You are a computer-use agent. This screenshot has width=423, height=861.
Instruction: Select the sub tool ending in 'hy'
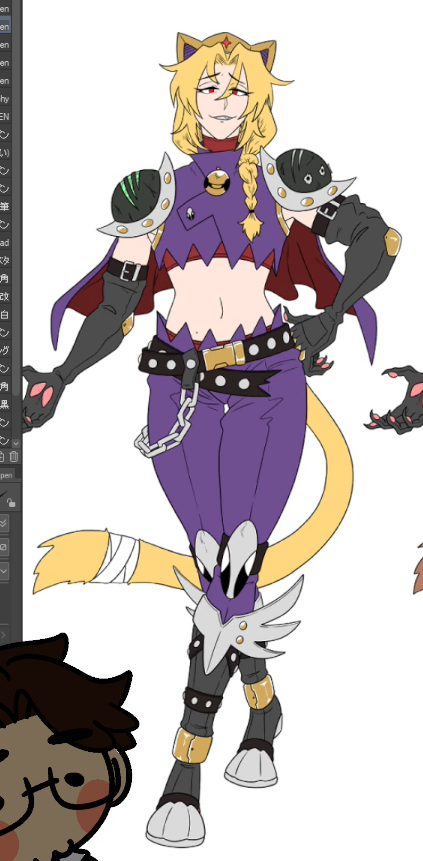pyautogui.click(x=5, y=98)
